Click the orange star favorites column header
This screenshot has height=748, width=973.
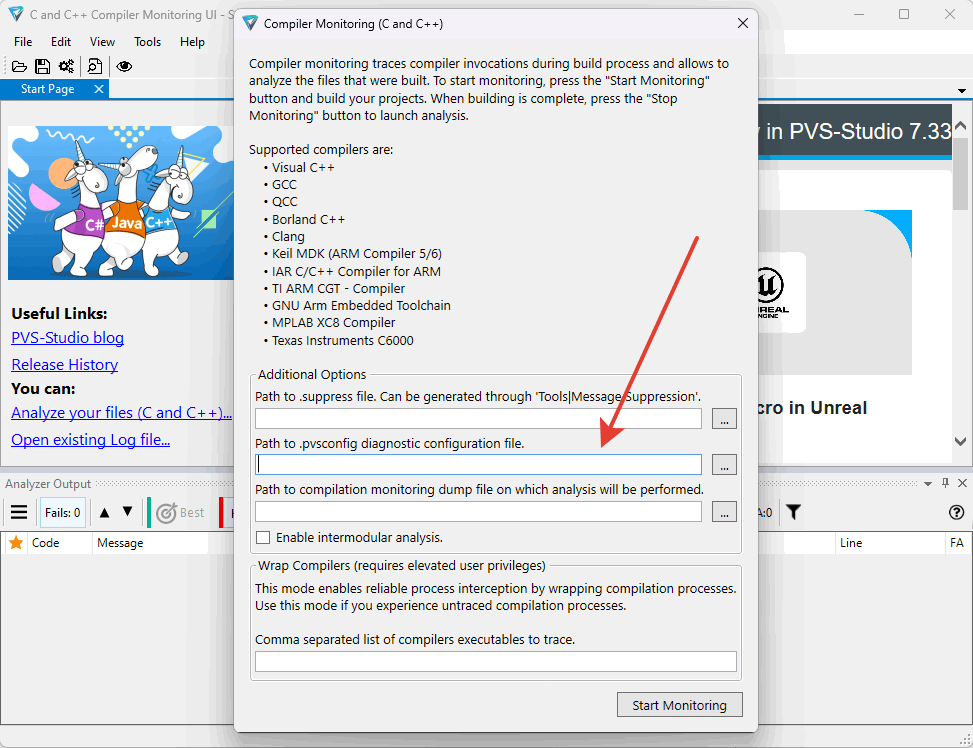[x=16, y=543]
